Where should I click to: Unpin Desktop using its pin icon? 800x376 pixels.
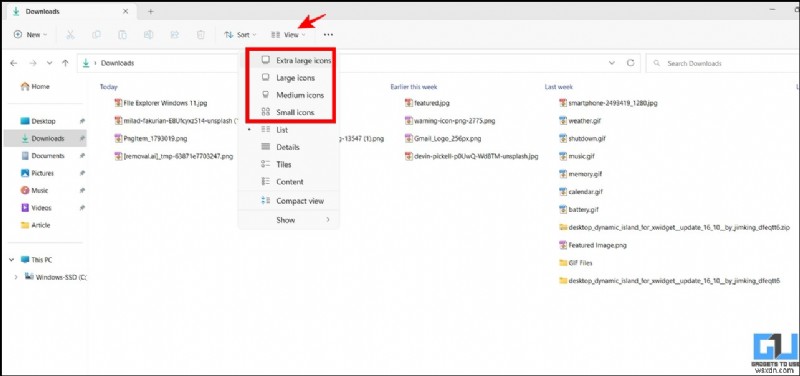coord(82,121)
